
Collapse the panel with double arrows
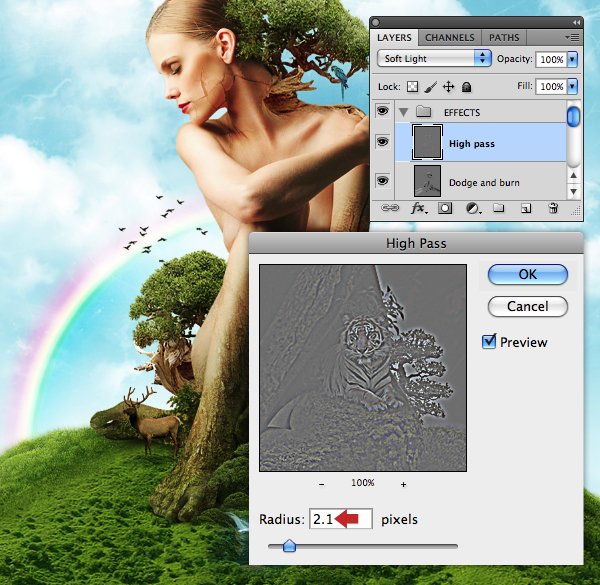coord(576,23)
